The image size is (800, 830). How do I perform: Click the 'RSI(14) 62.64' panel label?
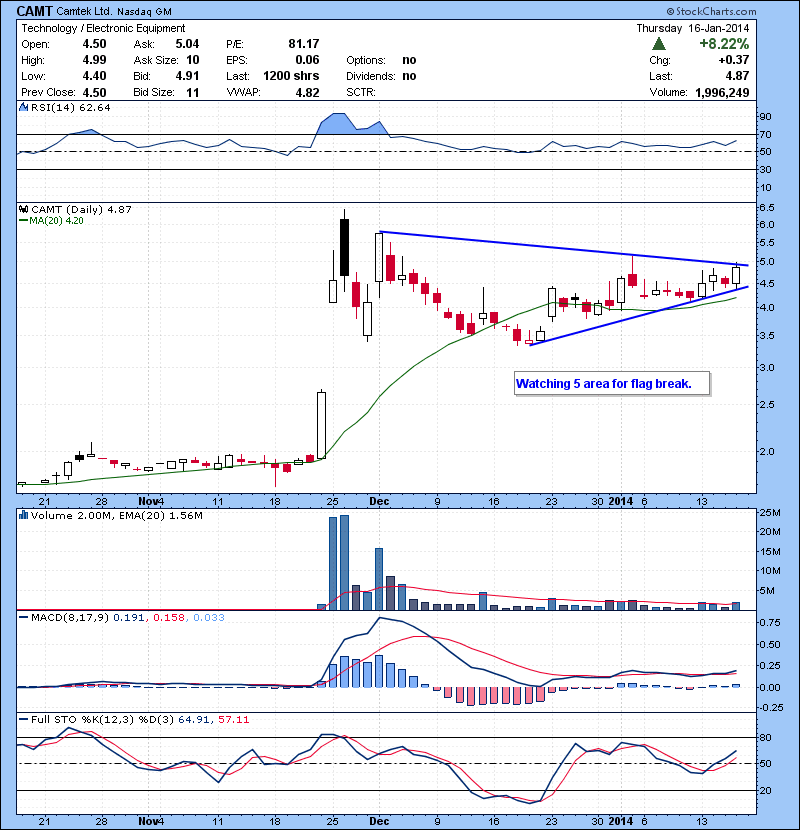(x=71, y=107)
